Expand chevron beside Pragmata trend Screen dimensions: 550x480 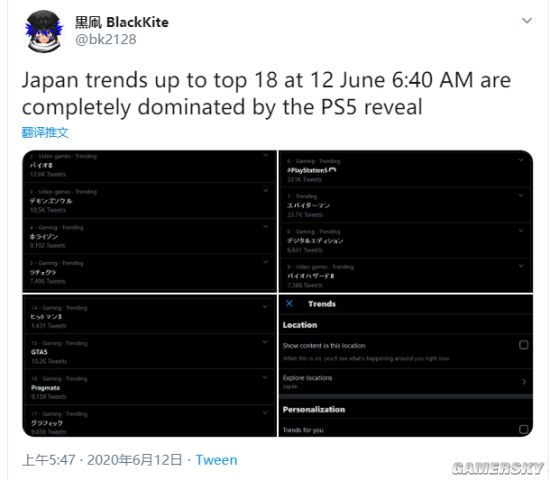pyautogui.click(x=265, y=378)
